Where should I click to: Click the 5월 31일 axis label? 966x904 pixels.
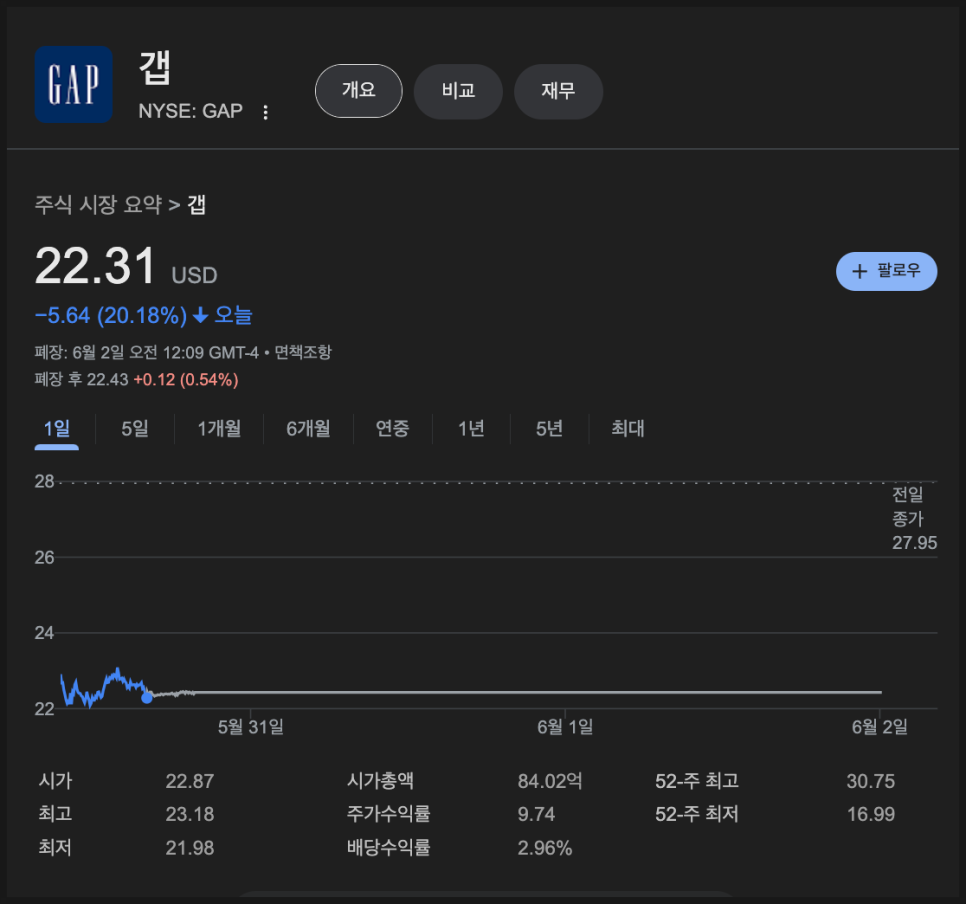tap(251, 727)
